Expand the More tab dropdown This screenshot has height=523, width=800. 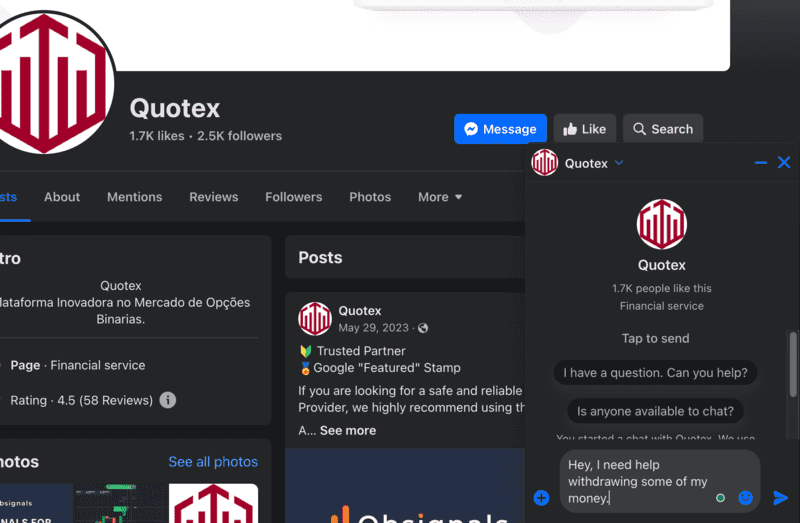click(x=440, y=197)
